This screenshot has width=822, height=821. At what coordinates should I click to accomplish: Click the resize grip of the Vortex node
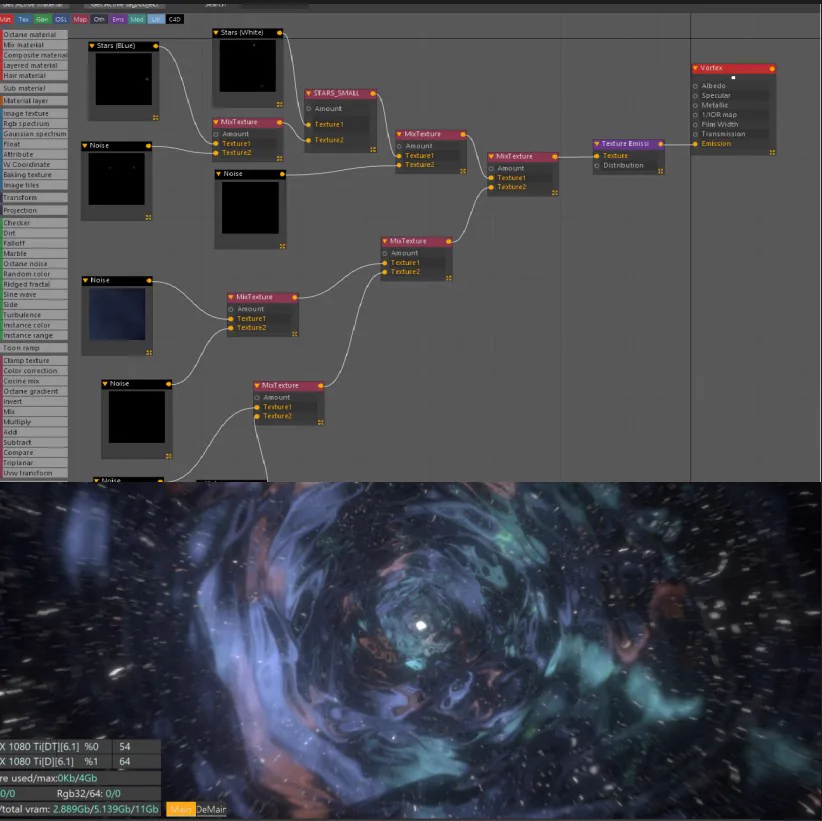coord(772,153)
